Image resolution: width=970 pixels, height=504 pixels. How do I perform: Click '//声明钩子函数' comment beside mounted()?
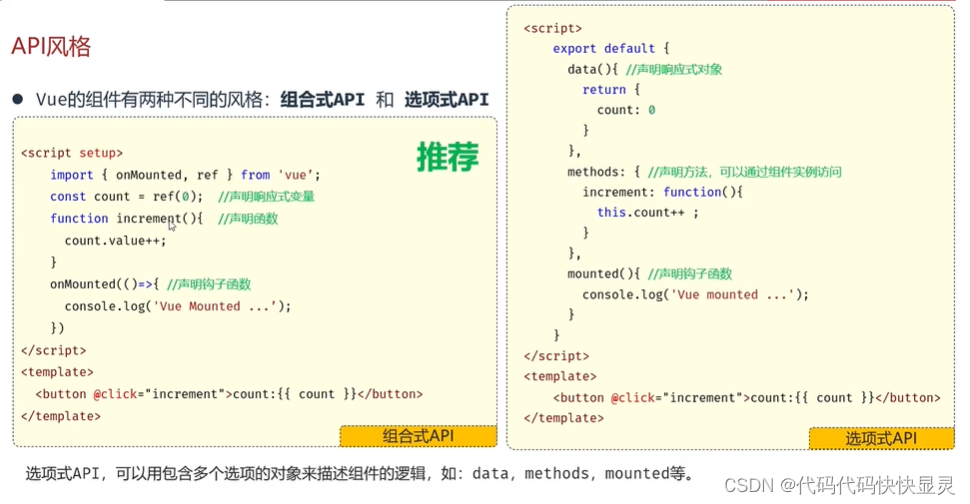point(690,274)
